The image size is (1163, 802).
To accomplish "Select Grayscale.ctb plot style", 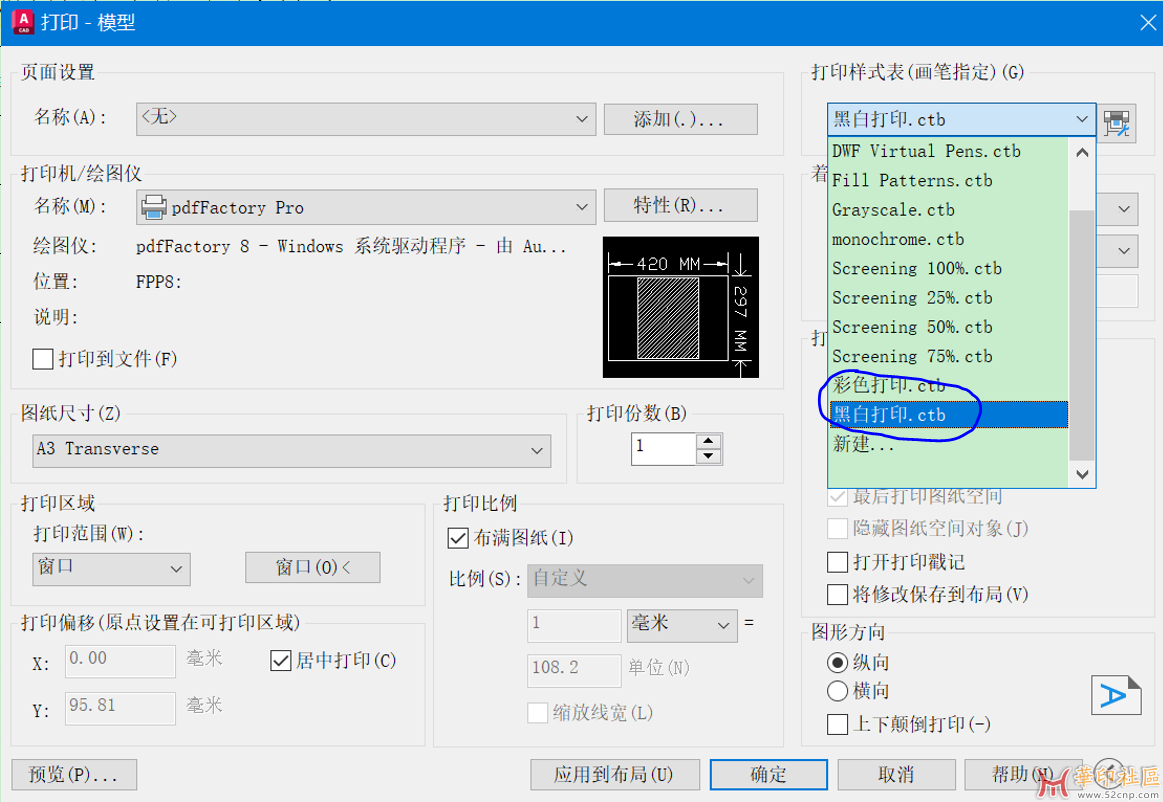I will click(948, 210).
